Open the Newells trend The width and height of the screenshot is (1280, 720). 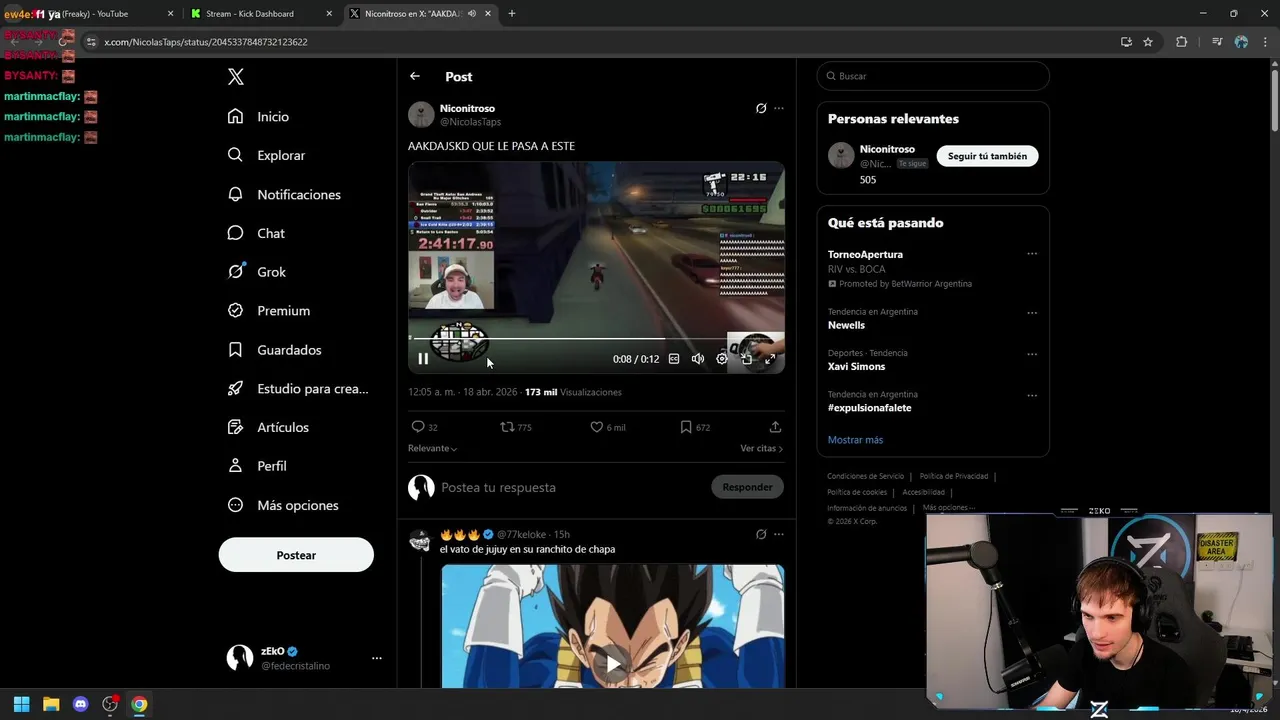[x=846, y=325]
